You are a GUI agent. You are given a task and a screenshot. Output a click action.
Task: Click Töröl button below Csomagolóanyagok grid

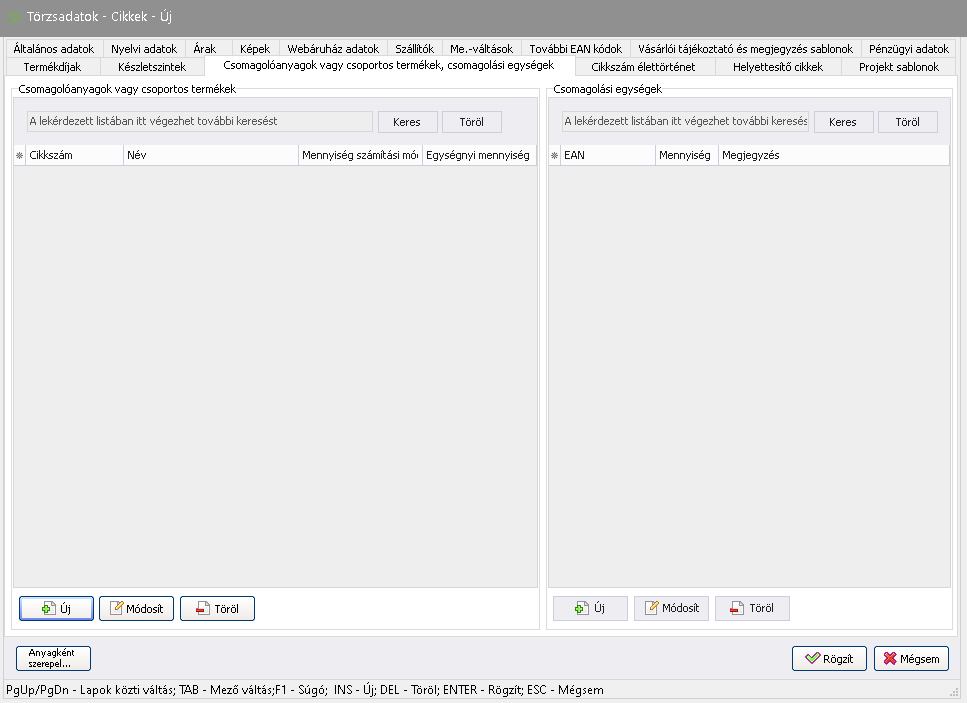[x=217, y=608]
